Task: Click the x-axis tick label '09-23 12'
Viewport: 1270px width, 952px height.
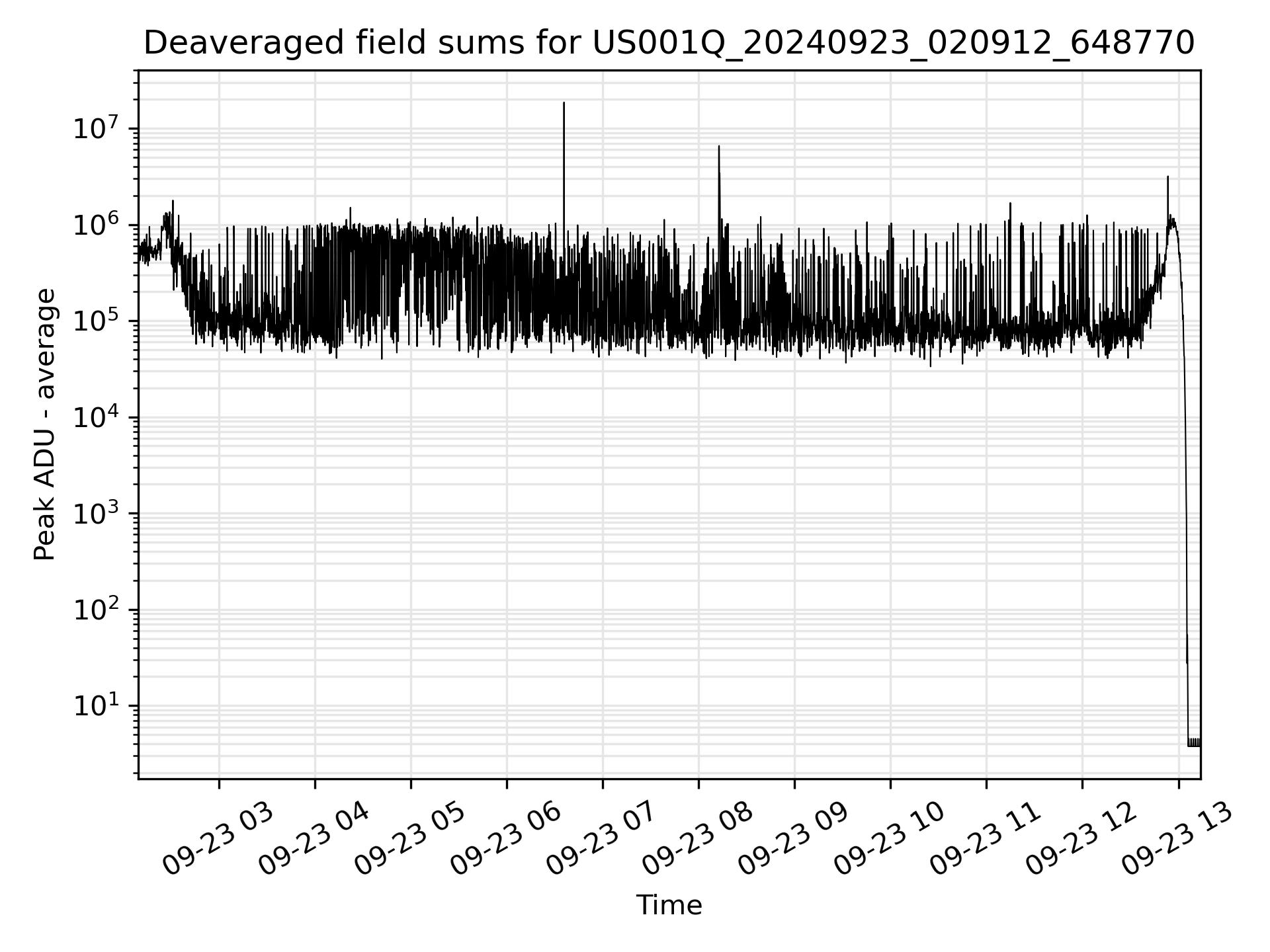Action: pos(1081,840)
